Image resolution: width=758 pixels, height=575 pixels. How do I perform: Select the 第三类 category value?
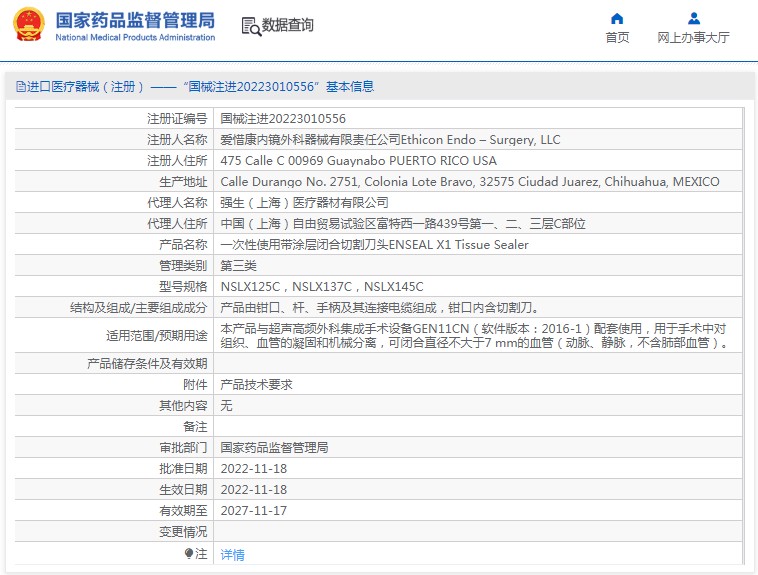(x=238, y=265)
